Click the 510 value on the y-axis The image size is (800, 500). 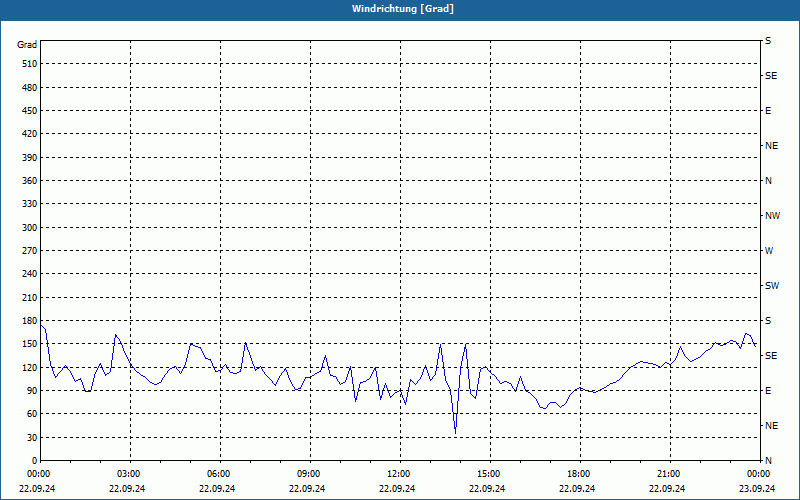click(x=27, y=64)
